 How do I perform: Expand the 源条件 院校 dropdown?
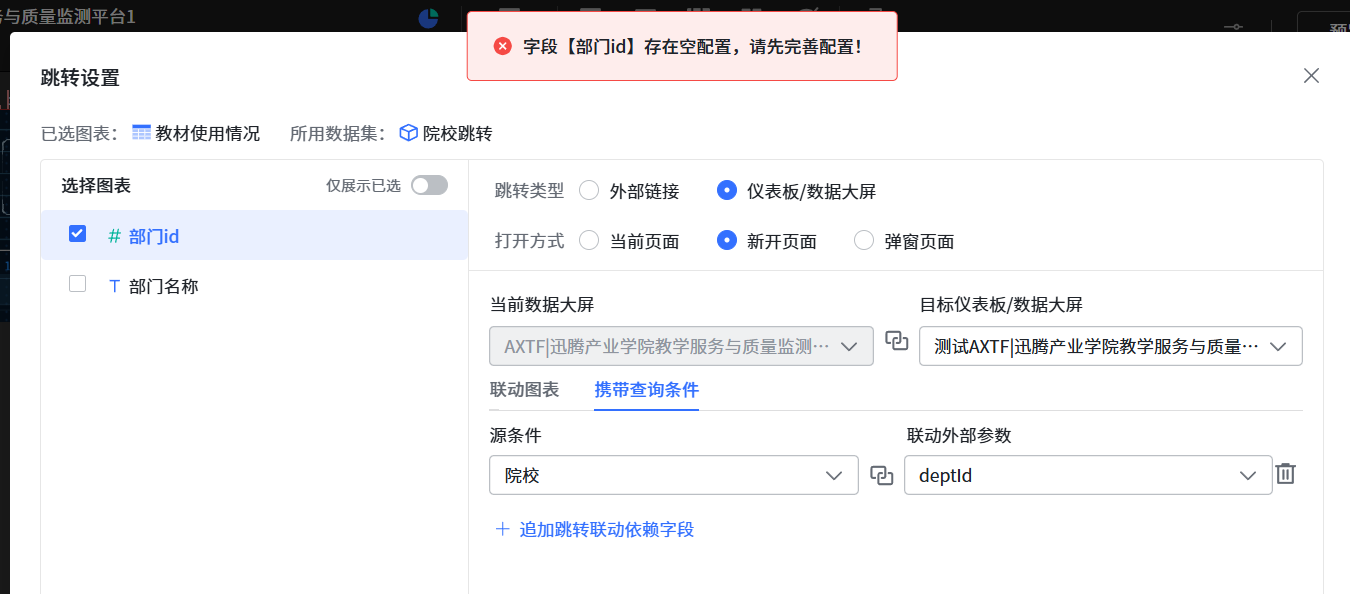click(673, 475)
